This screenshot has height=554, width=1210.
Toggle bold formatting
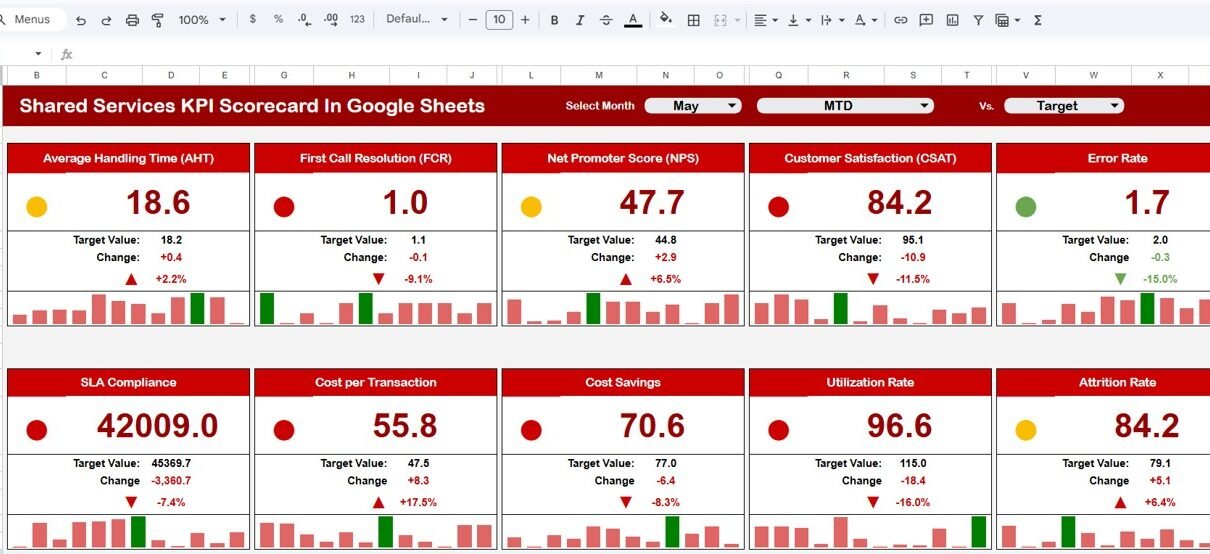554,20
